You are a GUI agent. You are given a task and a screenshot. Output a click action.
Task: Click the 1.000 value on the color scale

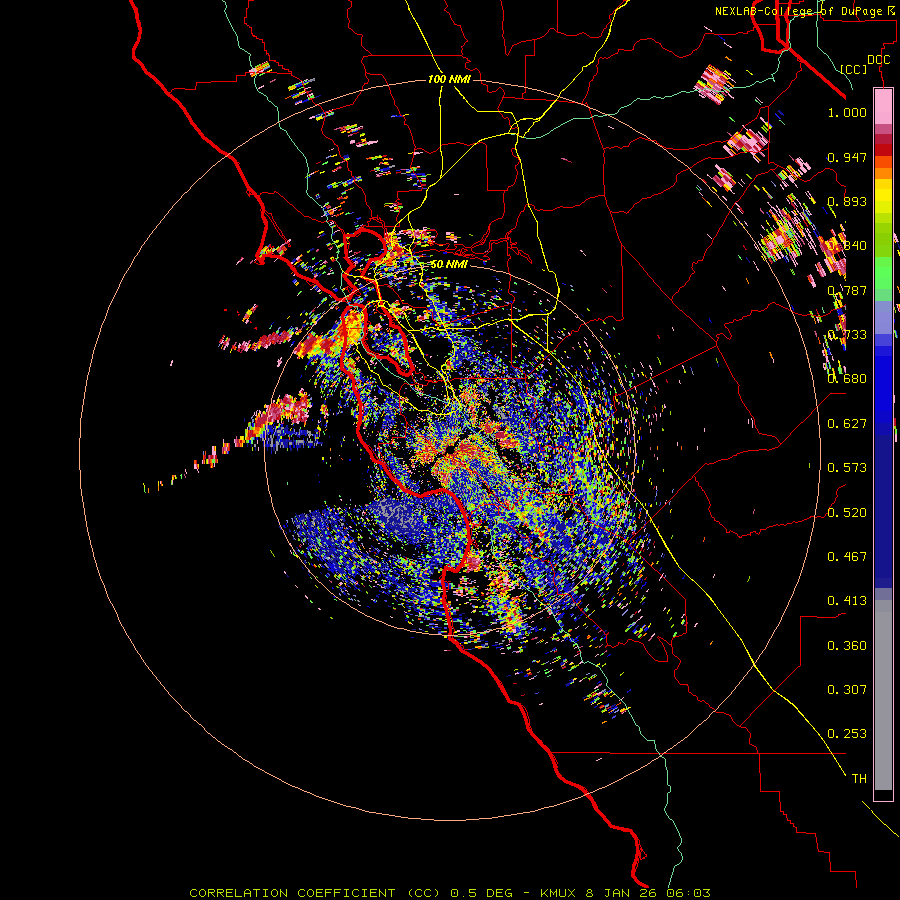(x=847, y=113)
